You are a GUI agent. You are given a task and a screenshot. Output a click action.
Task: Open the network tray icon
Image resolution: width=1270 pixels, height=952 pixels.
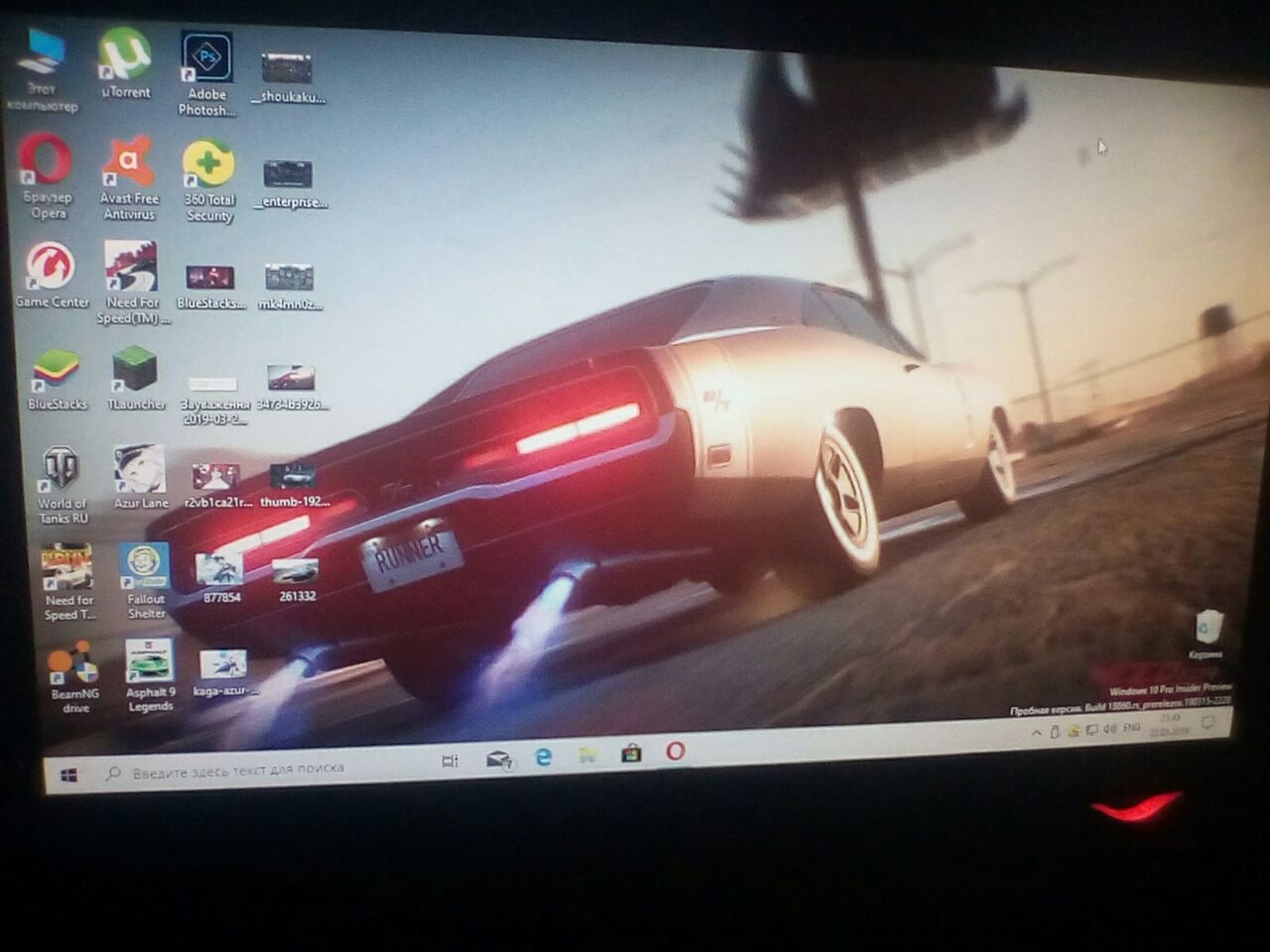point(1090,730)
